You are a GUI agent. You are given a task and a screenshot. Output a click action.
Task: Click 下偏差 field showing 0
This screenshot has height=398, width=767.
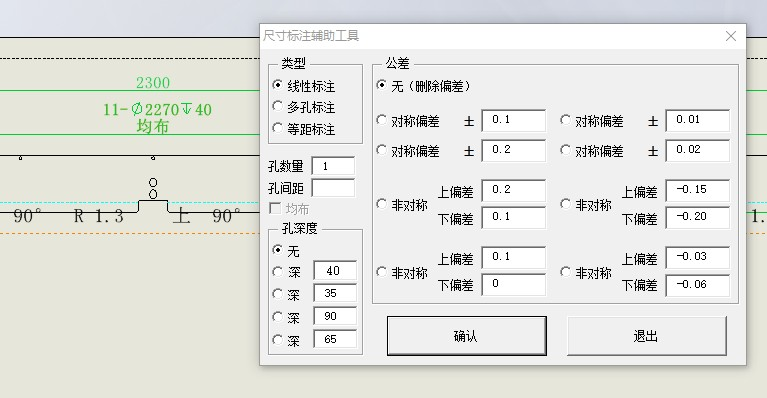[x=514, y=285]
